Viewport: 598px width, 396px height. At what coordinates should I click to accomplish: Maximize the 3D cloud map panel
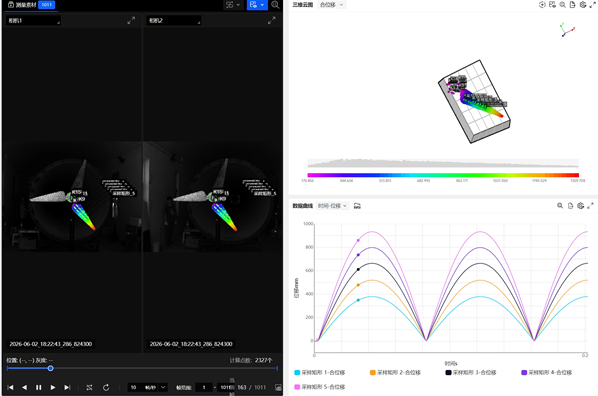593,5
